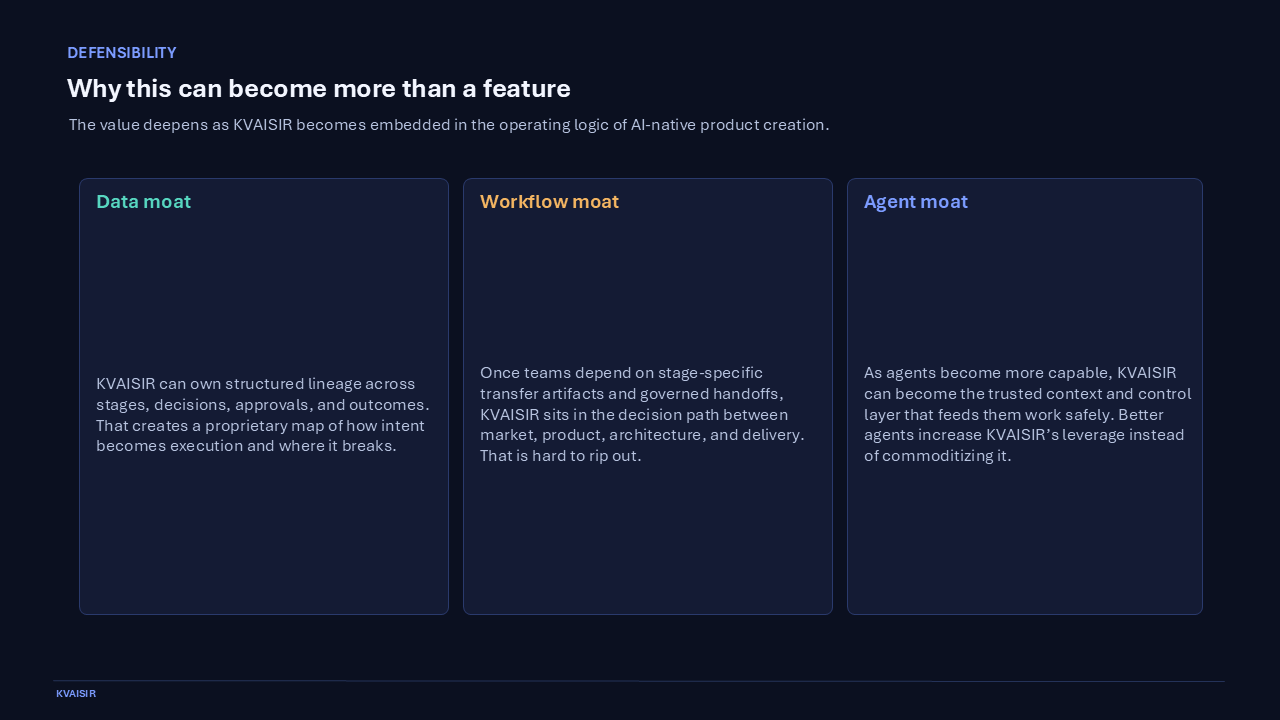Click the border of the Data moat card
Screen dimensions: 1280x720
(79, 396)
